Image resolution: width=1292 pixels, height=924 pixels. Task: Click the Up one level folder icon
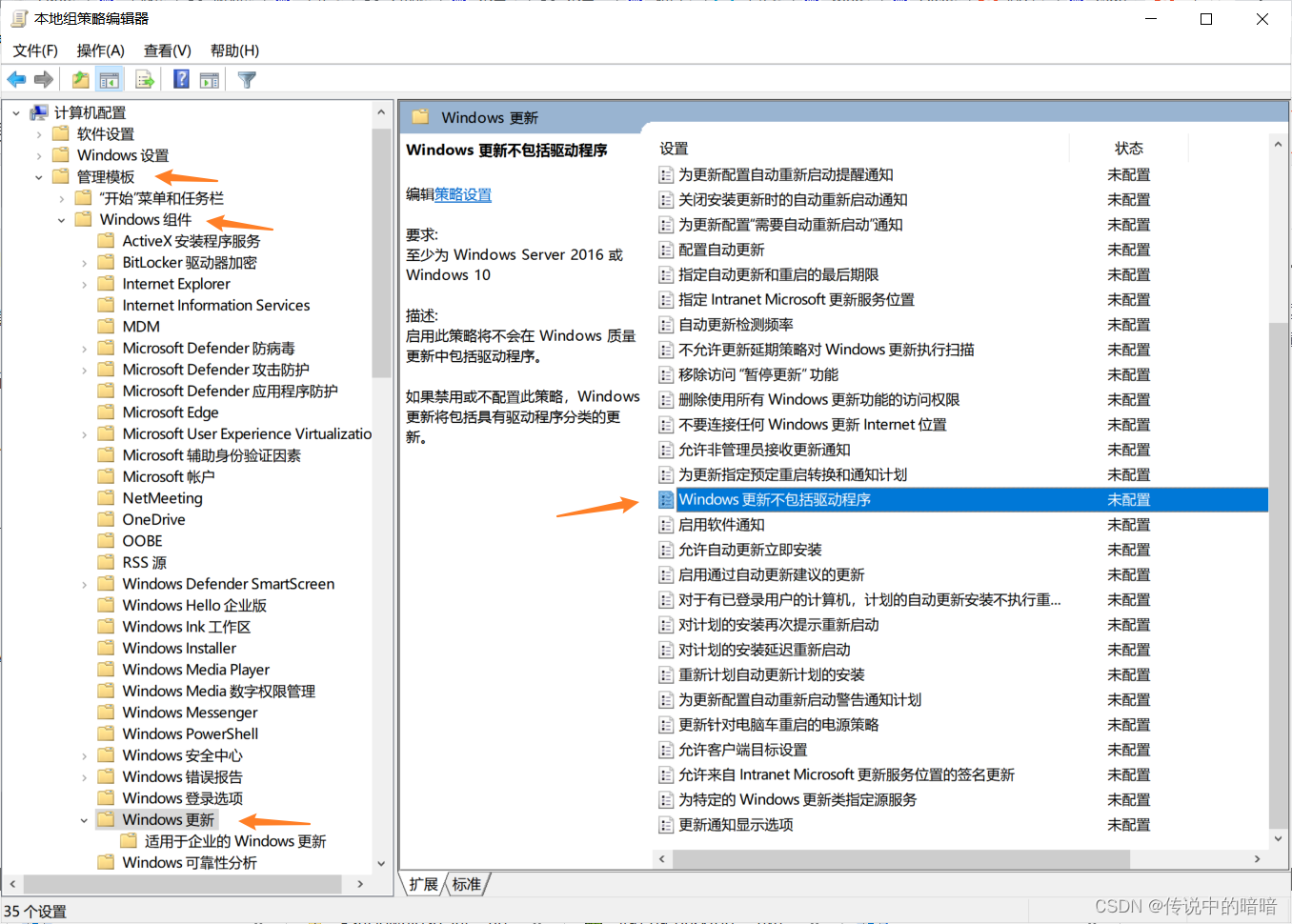click(81, 80)
